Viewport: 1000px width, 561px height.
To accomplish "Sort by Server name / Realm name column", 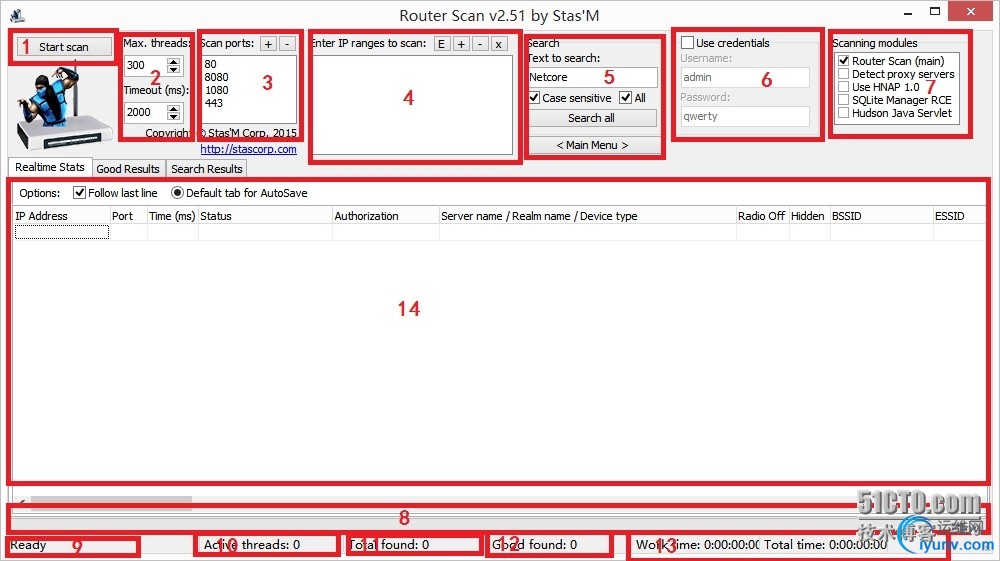I will click(587, 216).
